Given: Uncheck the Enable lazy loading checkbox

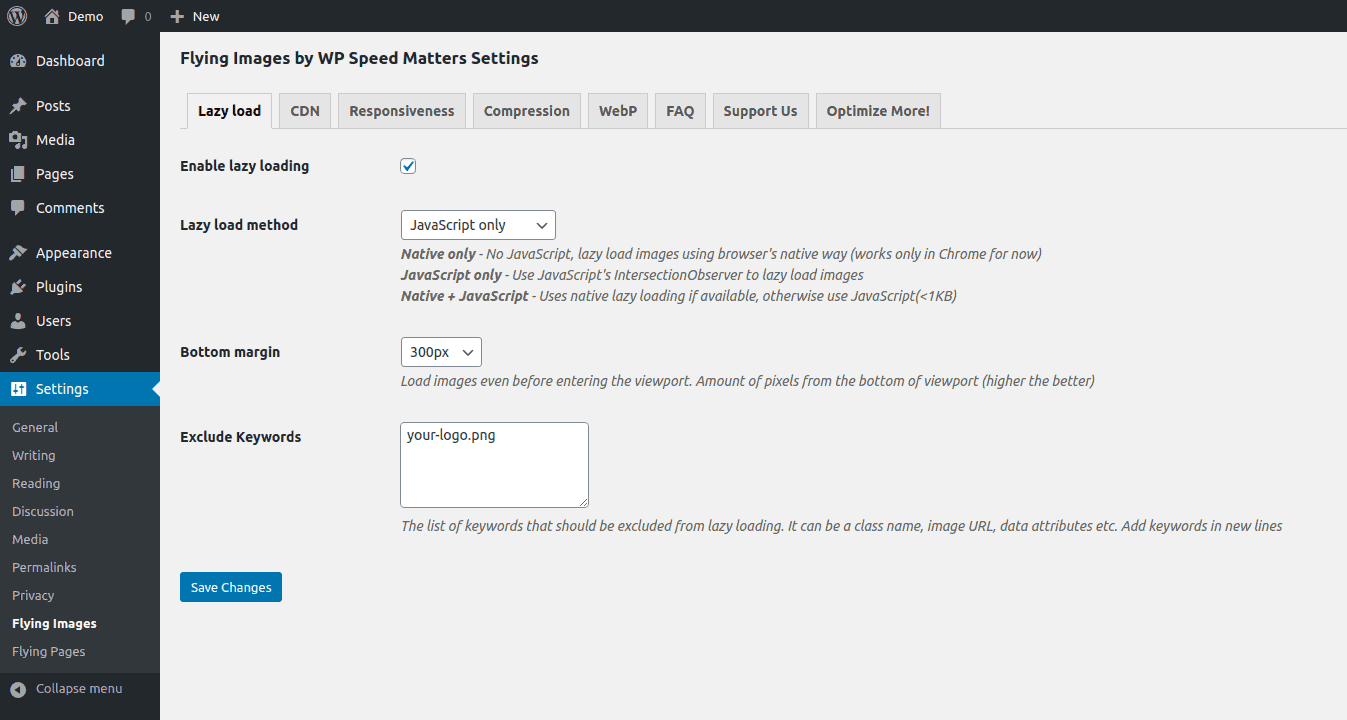Looking at the screenshot, I should (x=408, y=166).
